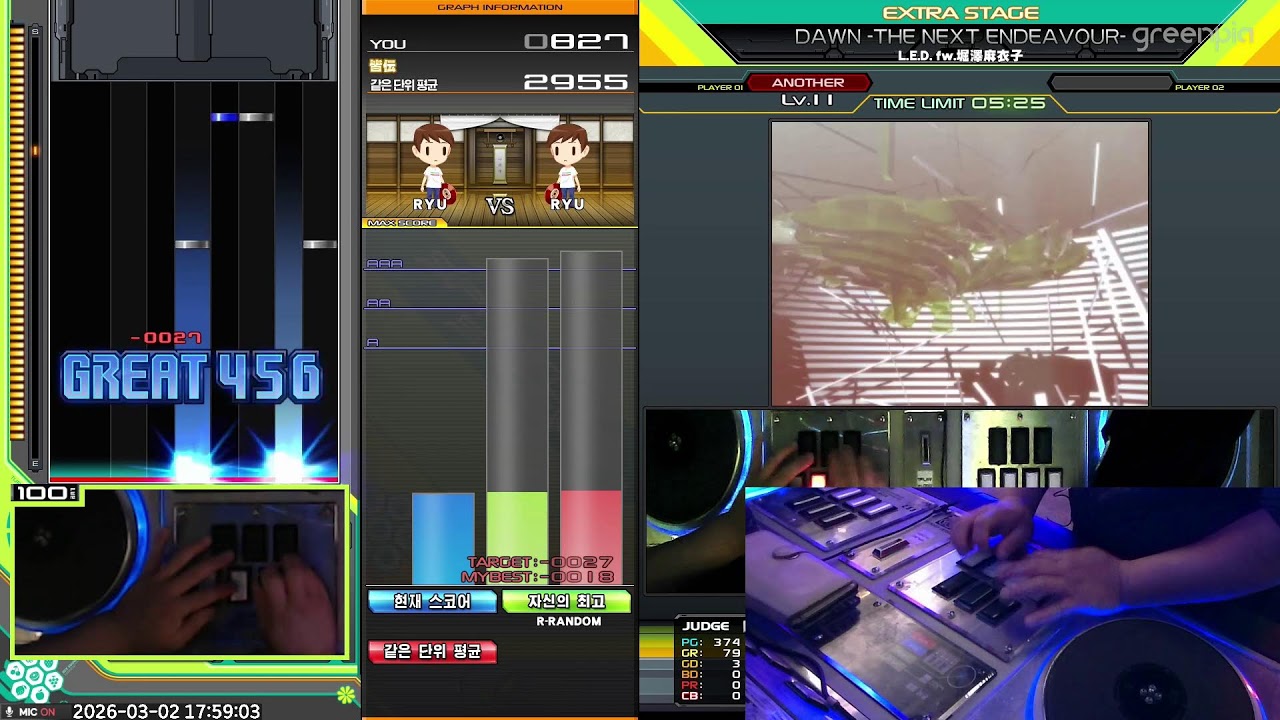Click the MIC ON status text
Viewport: 1280px width, 720px height.
[36, 712]
